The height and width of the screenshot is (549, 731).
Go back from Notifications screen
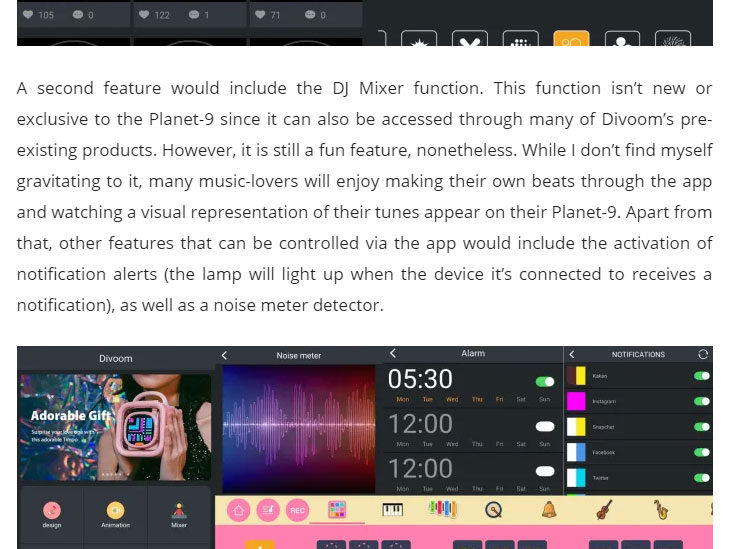(x=572, y=354)
